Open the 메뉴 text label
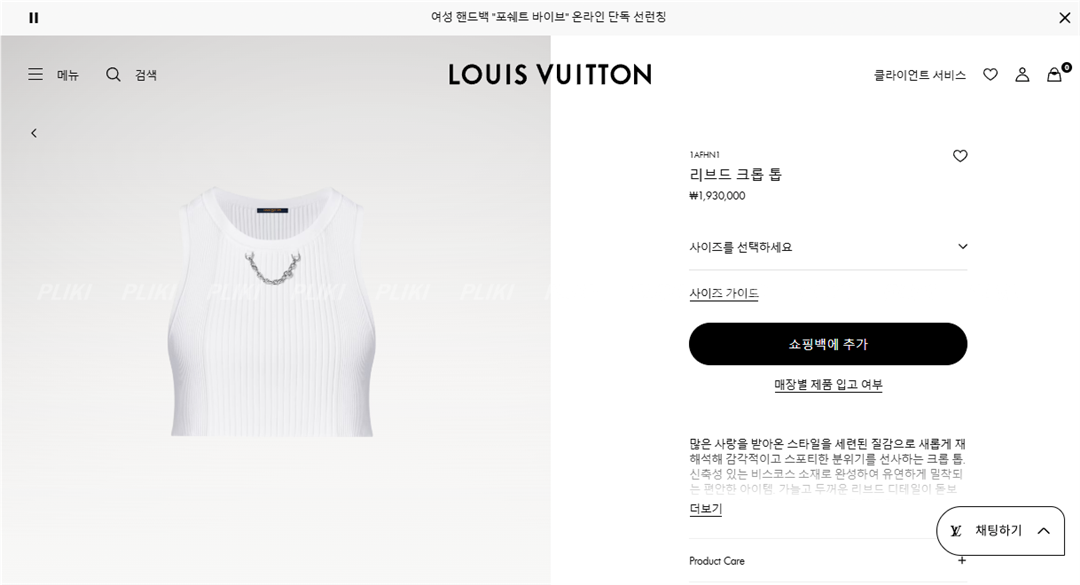The width and height of the screenshot is (1080, 585). click(x=68, y=74)
